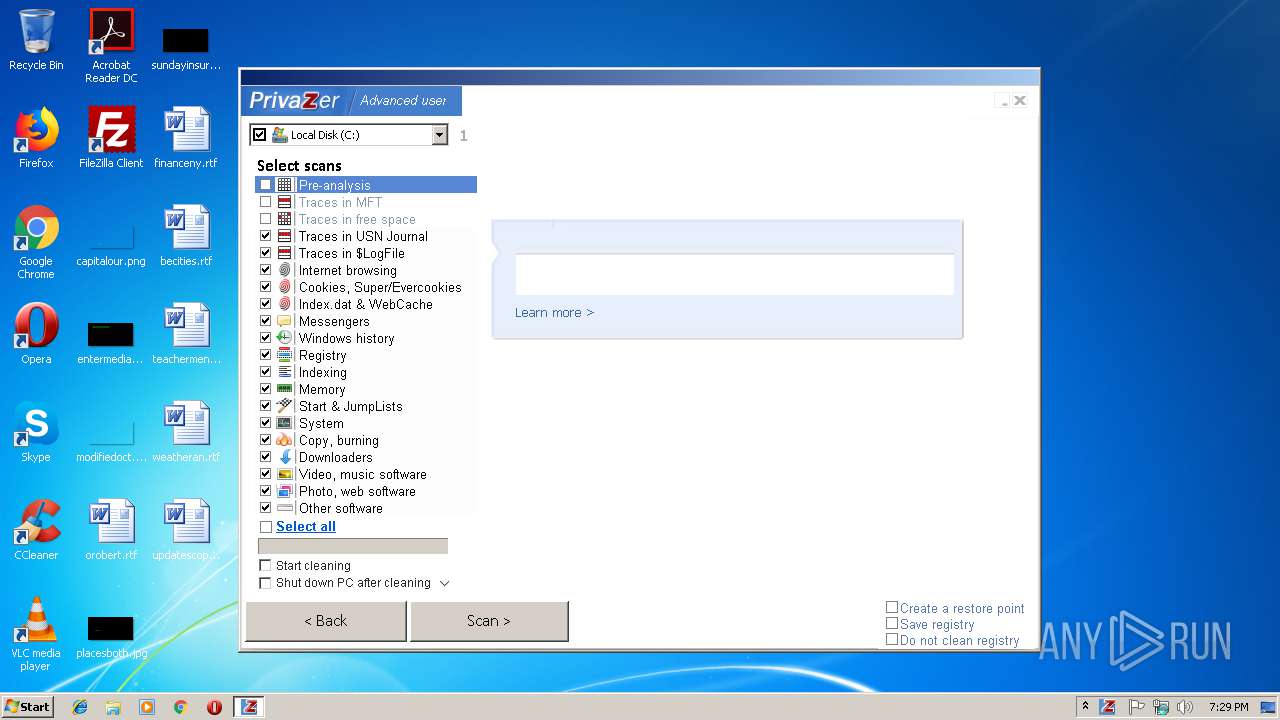Click the scan progress bar
The image size is (1280, 720).
point(353,546)
